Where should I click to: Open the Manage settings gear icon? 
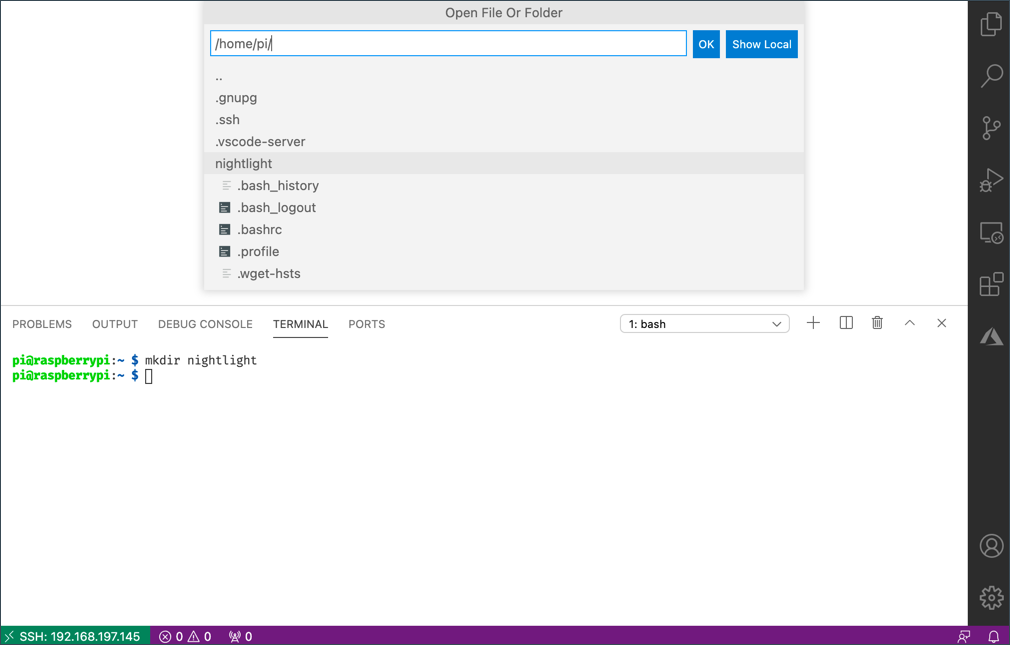[990, 597]
